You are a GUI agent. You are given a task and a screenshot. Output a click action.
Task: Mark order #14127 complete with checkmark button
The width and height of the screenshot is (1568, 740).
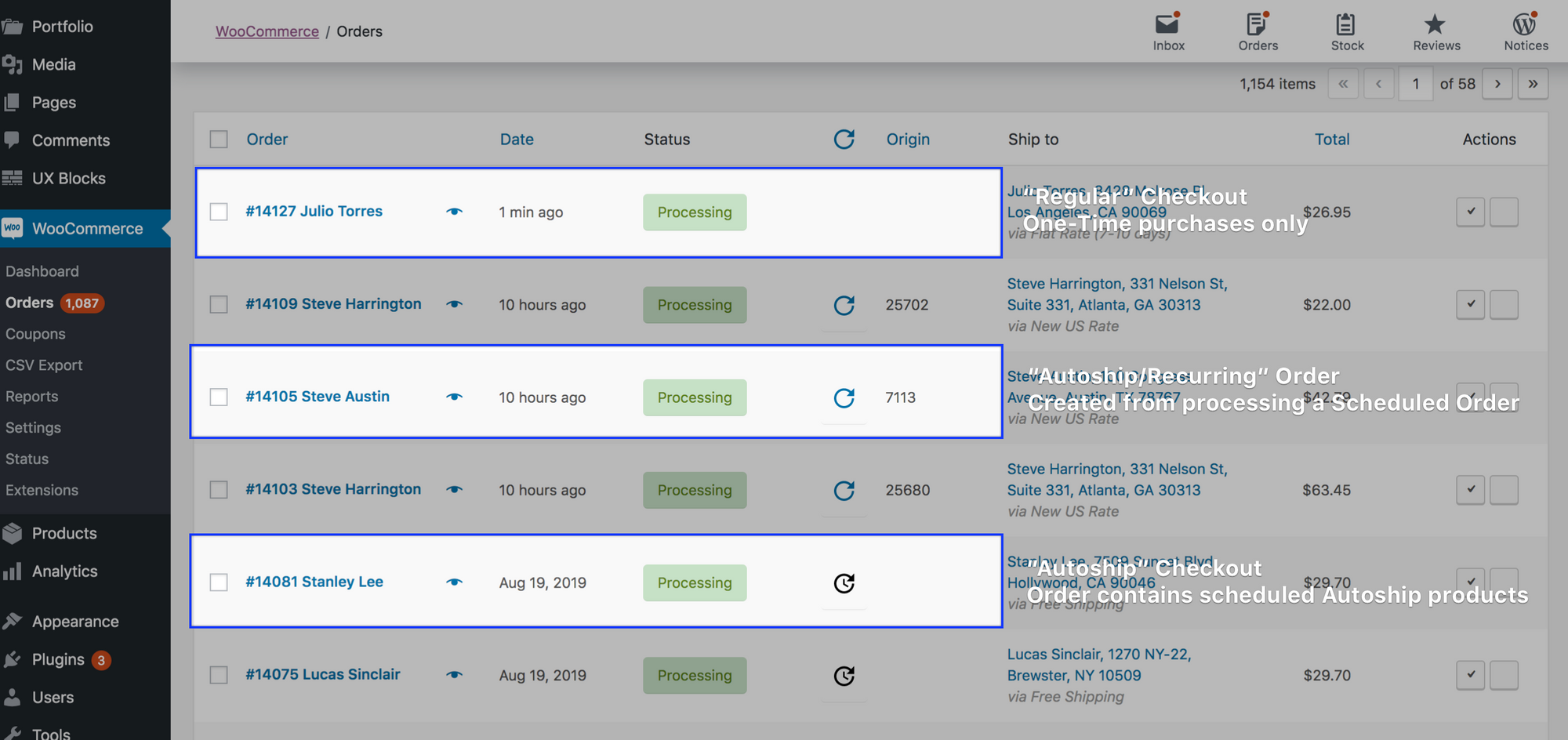1471,212
